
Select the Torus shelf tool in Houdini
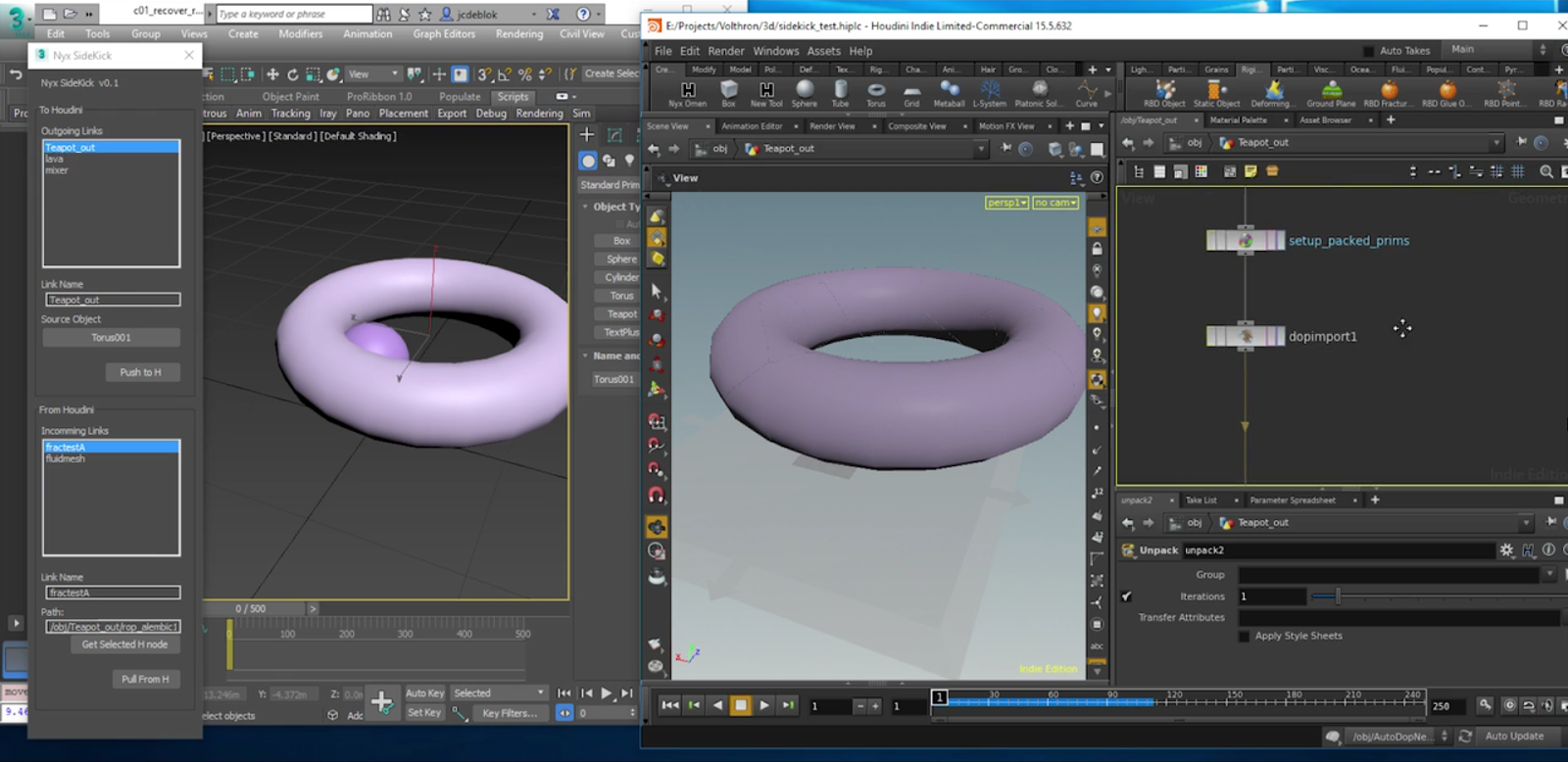pyautogui.click(x=875, y=93)
